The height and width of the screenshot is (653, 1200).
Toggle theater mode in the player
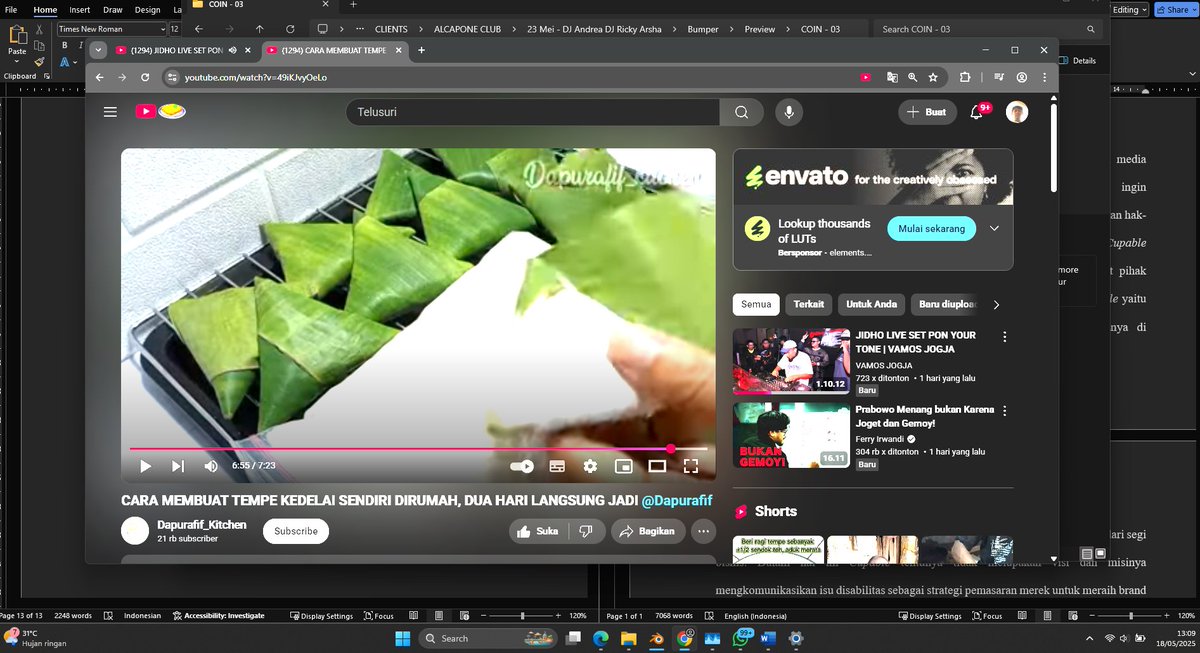(657, 466)
